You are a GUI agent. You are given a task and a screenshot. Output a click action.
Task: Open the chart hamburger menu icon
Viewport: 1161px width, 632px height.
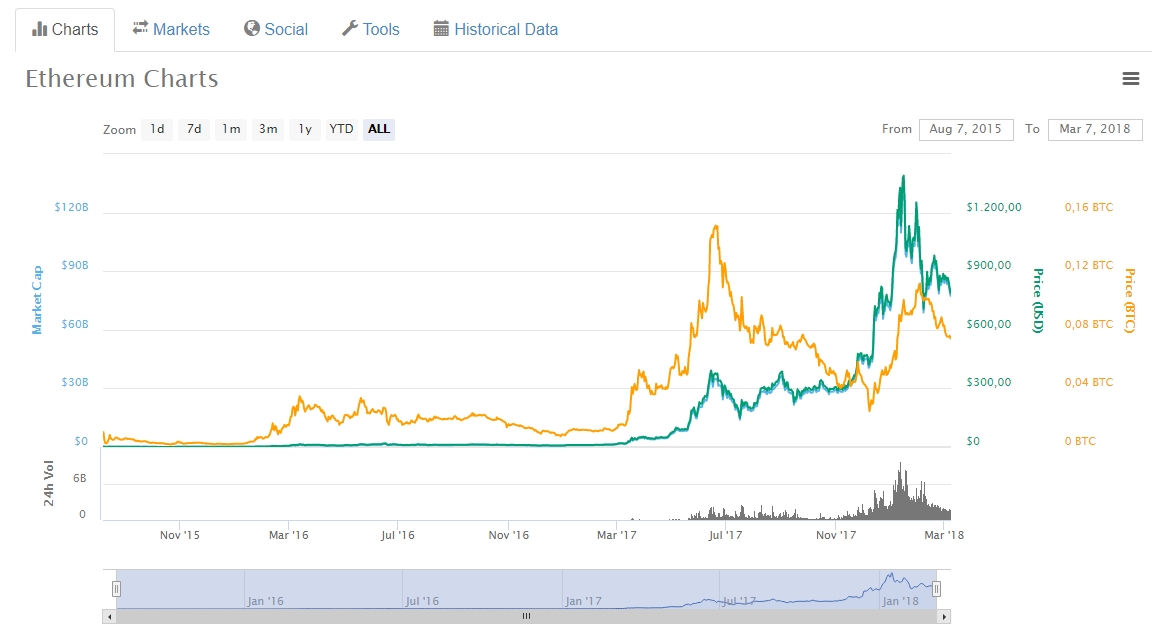click(1130, 78)
